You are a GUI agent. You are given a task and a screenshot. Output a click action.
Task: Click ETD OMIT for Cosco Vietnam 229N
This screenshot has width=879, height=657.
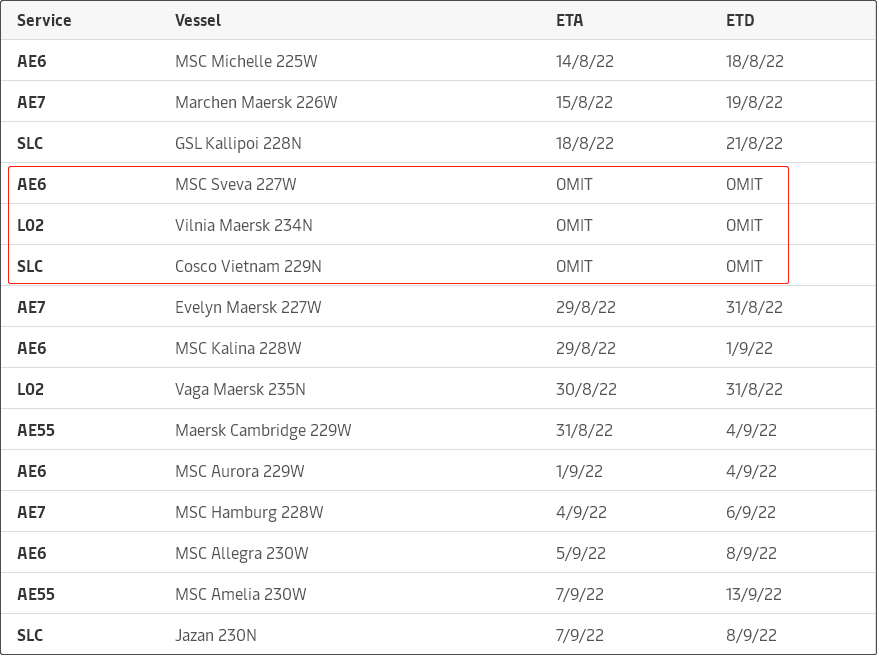click(x=744, y=266)
